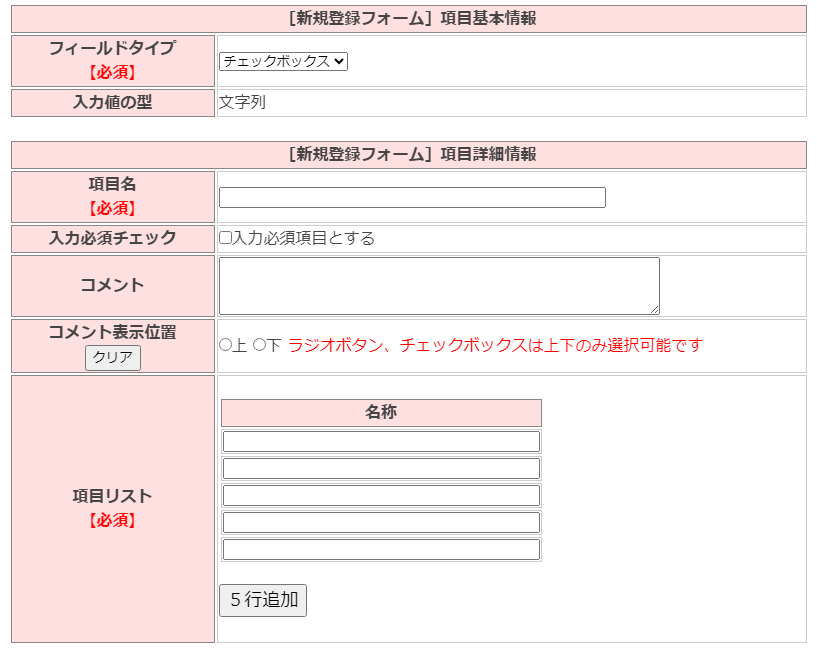This screenshot has width=817, height=651.
Task: Click the fourth 名称 input row
Action: [381, 522]
